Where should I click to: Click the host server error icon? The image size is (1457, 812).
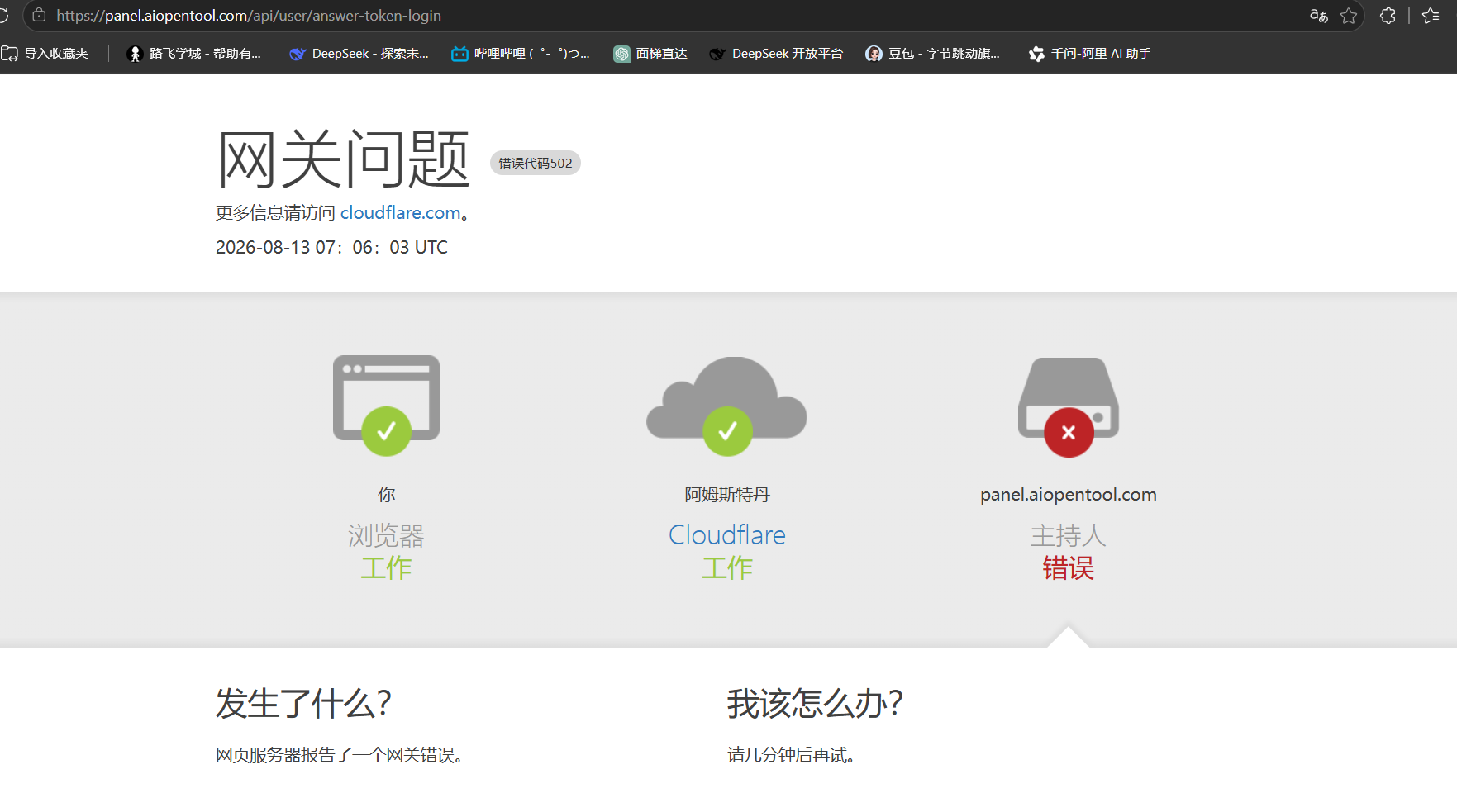point(1069,406)
